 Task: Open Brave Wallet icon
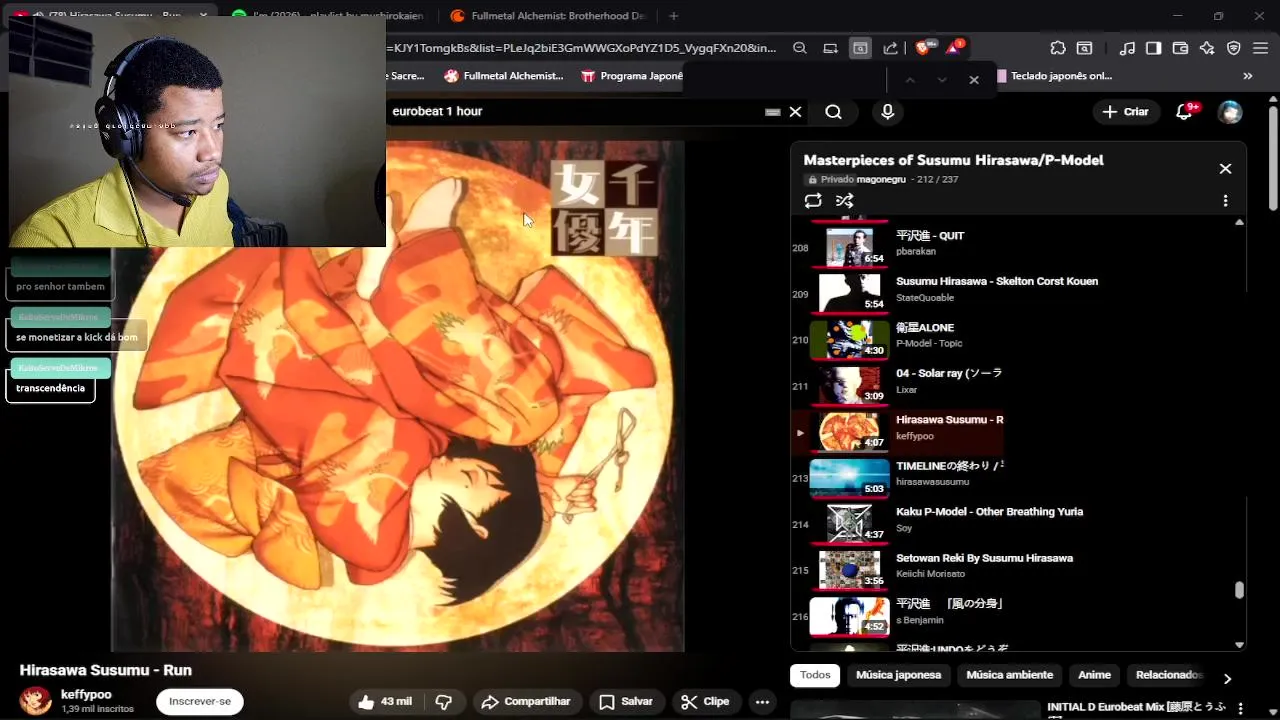pos(1180,48)
